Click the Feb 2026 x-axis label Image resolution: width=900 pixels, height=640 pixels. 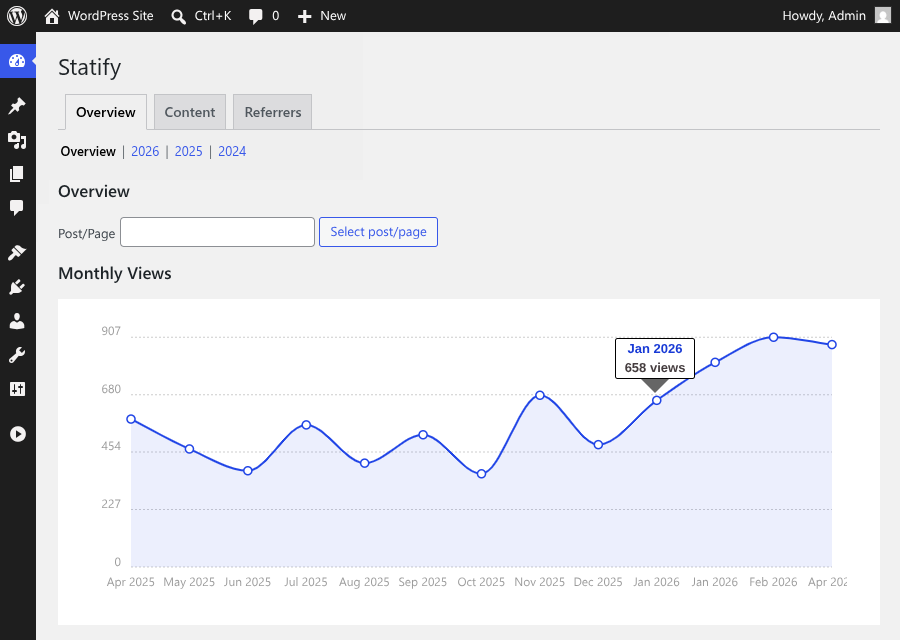pyautogui.click(x=773, y=582)
